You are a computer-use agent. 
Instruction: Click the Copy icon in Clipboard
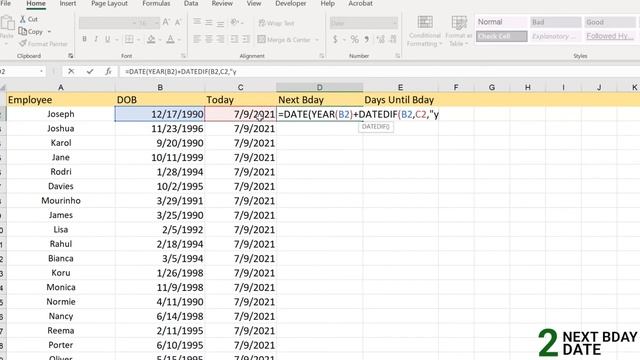23,31
